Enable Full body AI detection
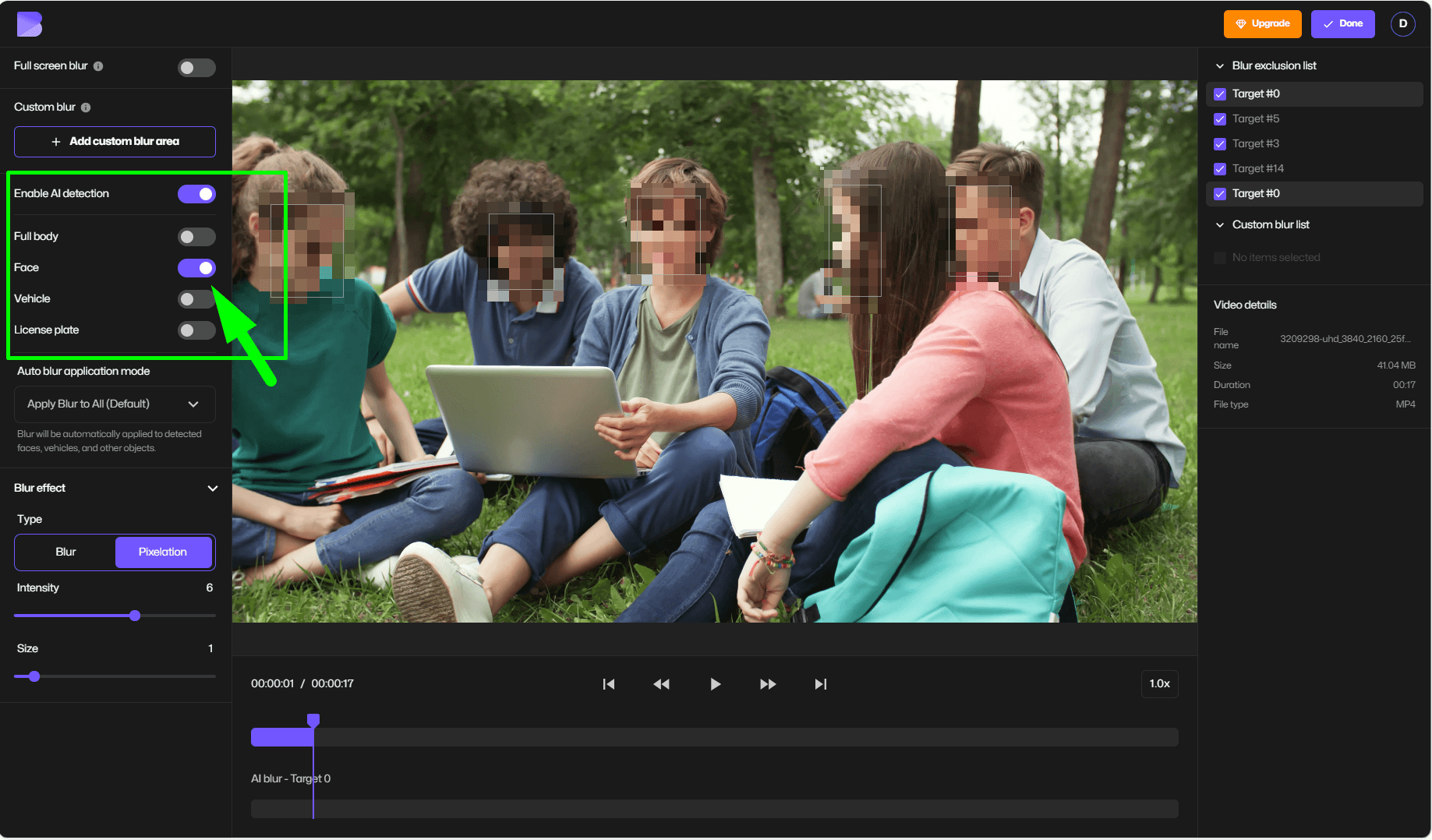The image size is (1432, 840). coord(196,236)
